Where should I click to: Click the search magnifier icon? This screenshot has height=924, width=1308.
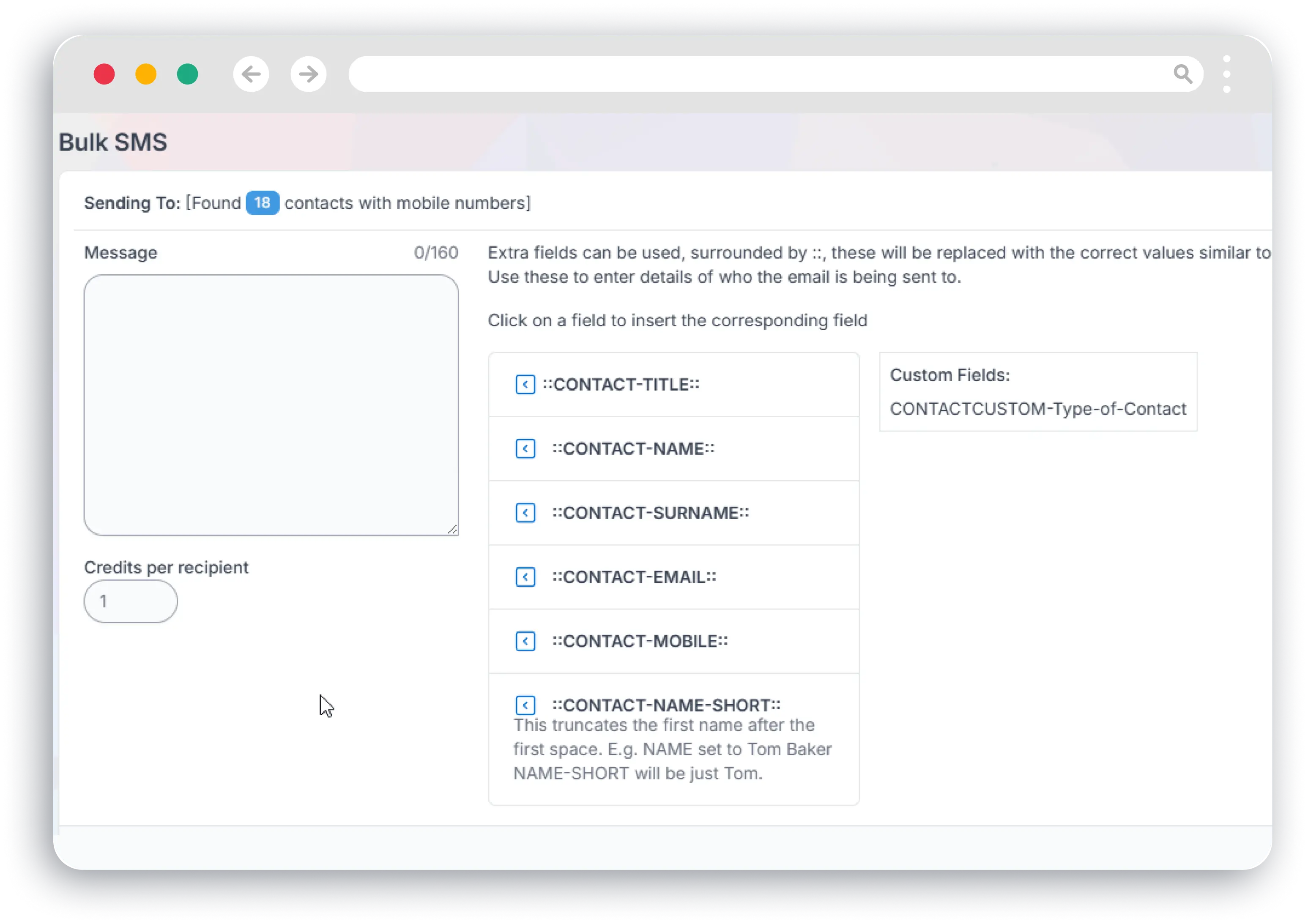click(x=1183, y=74)
